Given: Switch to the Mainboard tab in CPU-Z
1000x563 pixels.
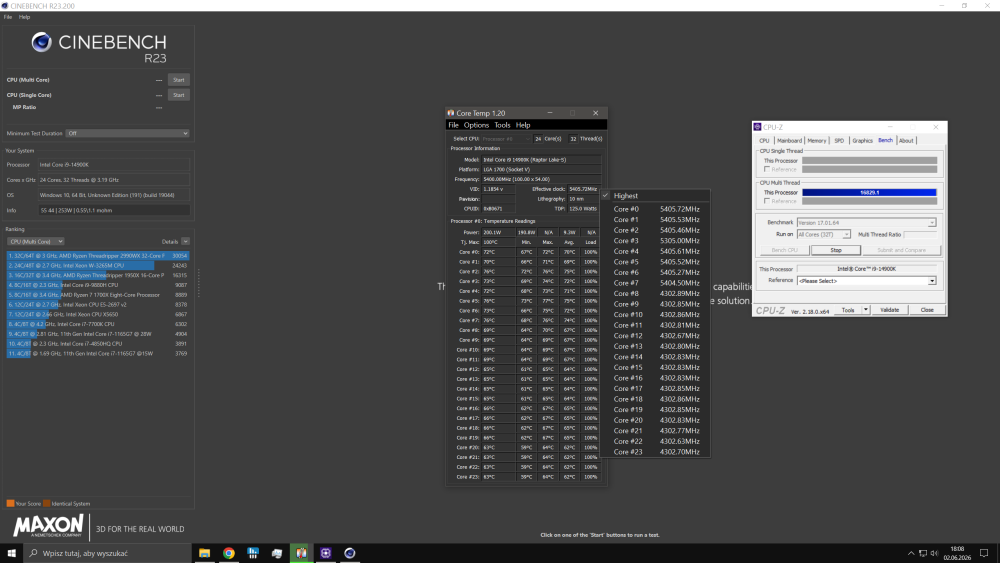Looking at the screenshot, I should point(789,140).
